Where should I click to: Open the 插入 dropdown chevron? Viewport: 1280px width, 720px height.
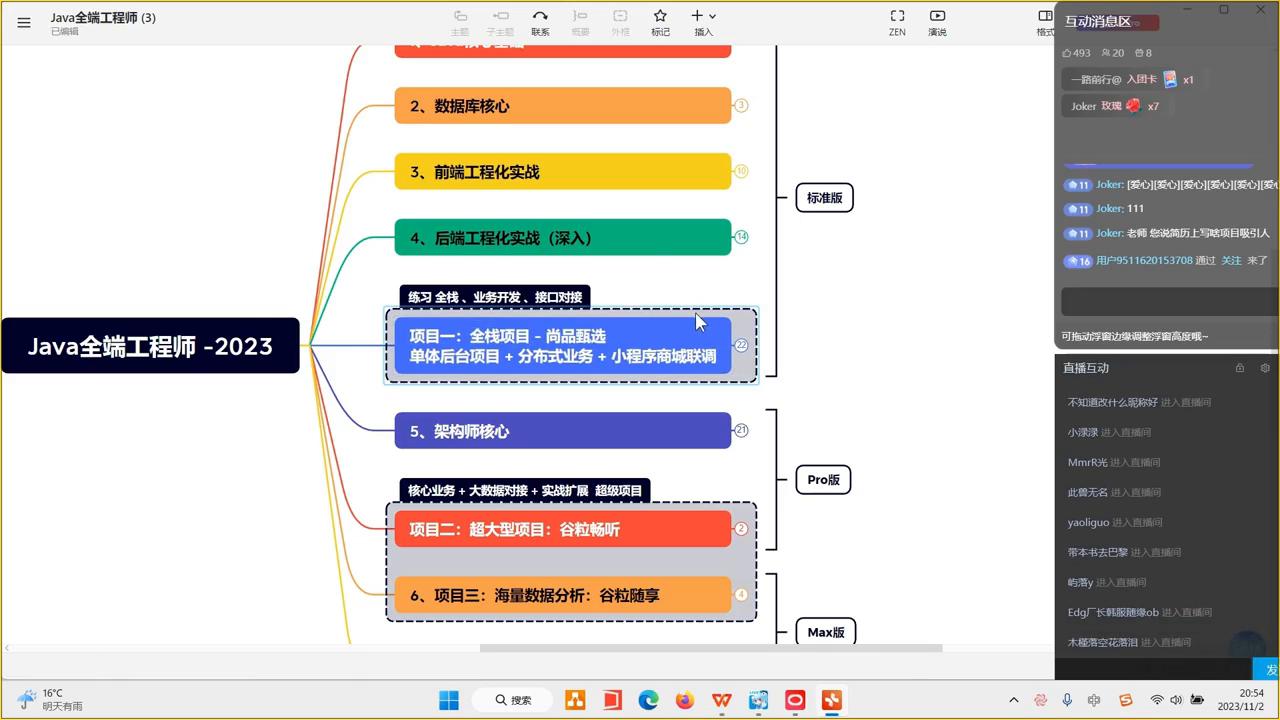pyautogui.click(x=711, y=15)
